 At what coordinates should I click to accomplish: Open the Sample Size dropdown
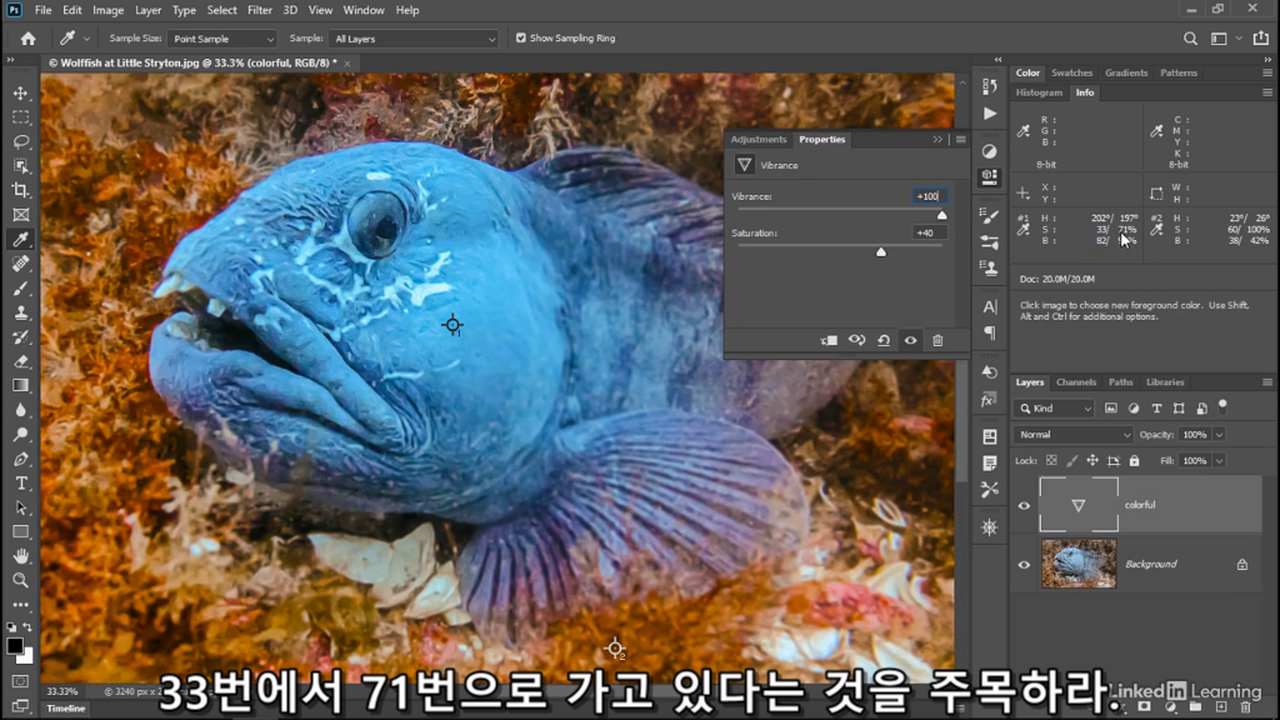click(x=220, y=39)
